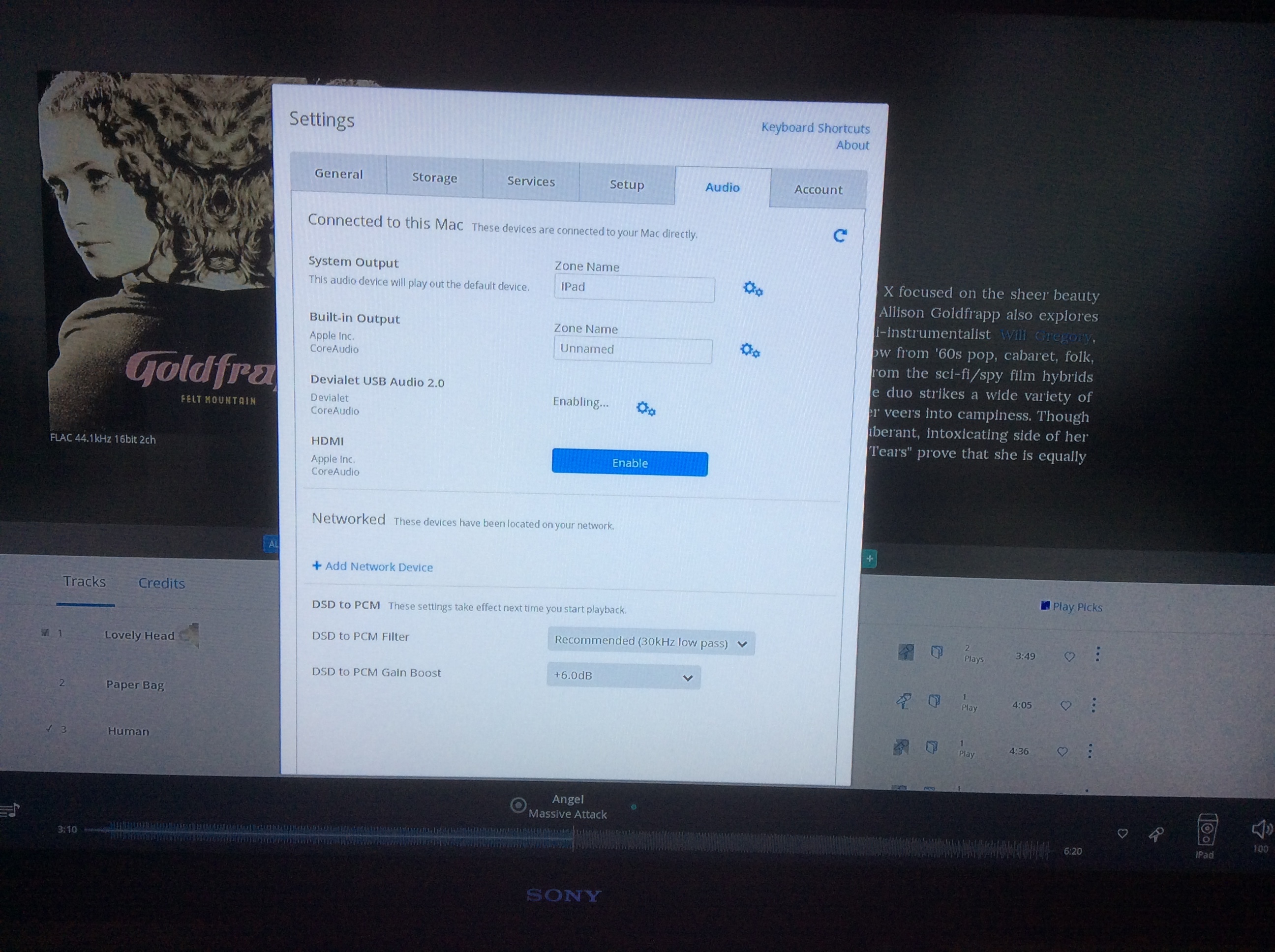Screen dimensions: 1275x952
Task: Open the About link
Action: [x=852, y=145]
